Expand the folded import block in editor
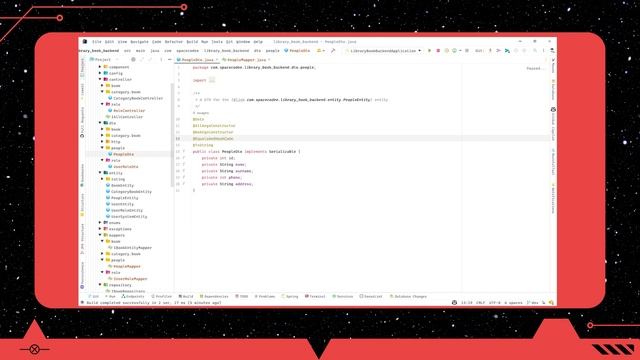The height and width of the screenshot is (360, 640). pos(212,80)
